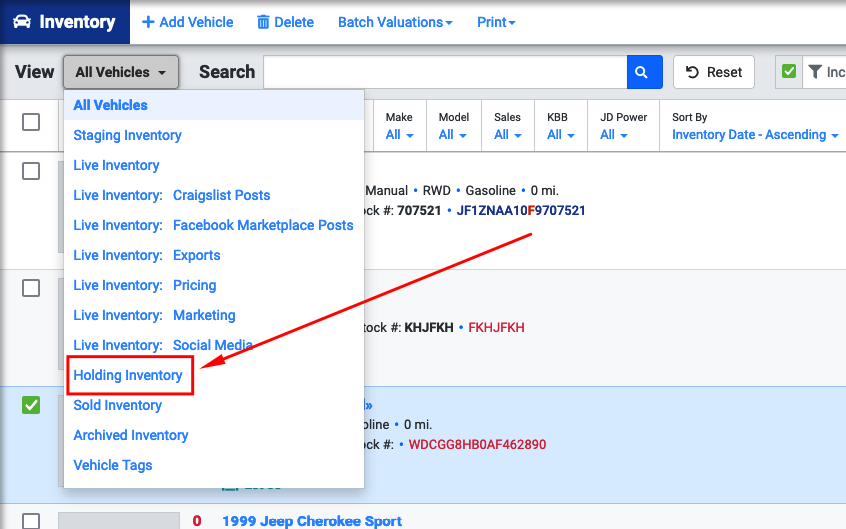Image resolution: width=846 pixels, height=529 pixels.
Task: Select Live Inventory: Craigslist Posts
Action: (x=172, y=195)
